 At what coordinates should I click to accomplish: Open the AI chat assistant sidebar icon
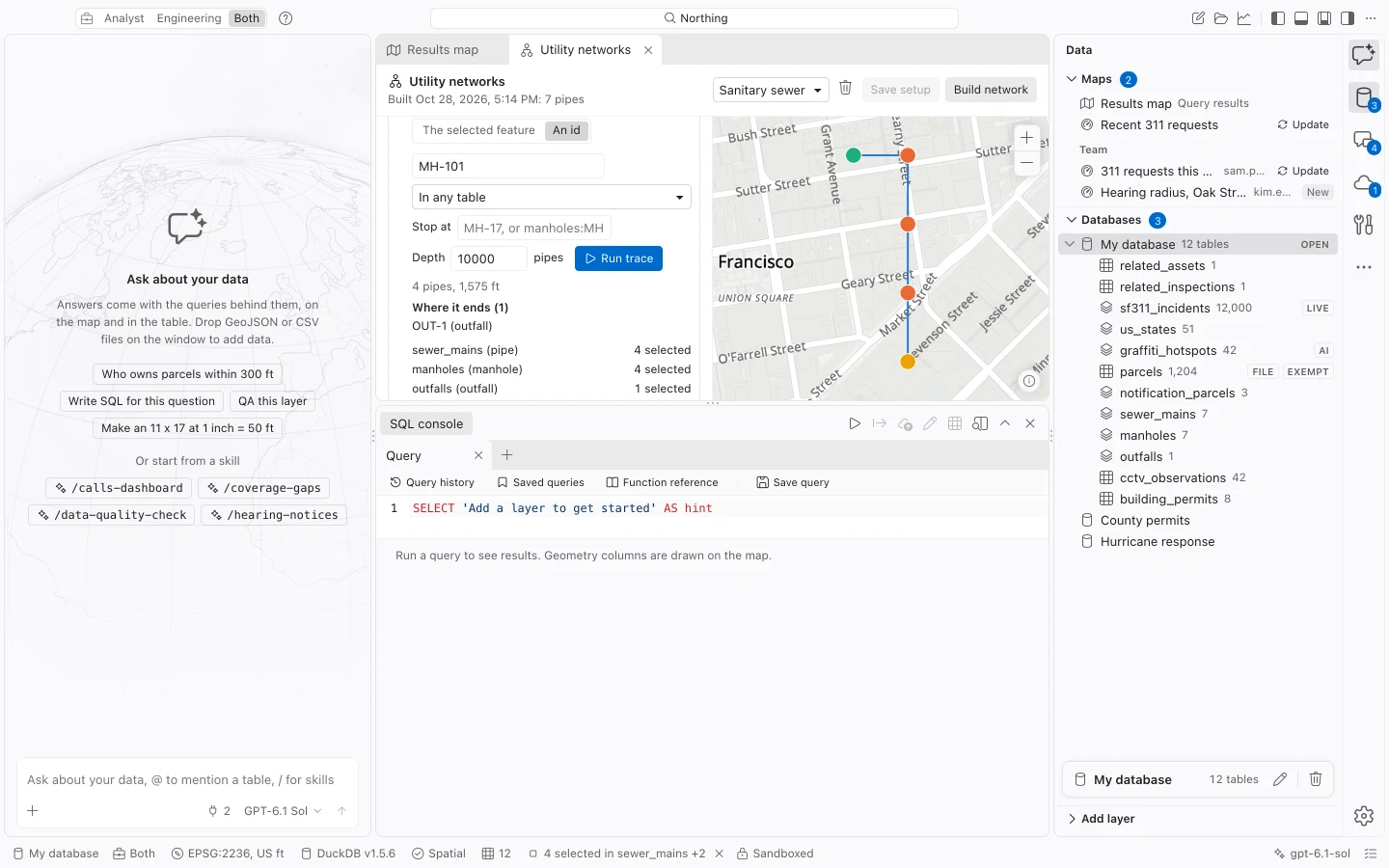tap(1363, 55)
